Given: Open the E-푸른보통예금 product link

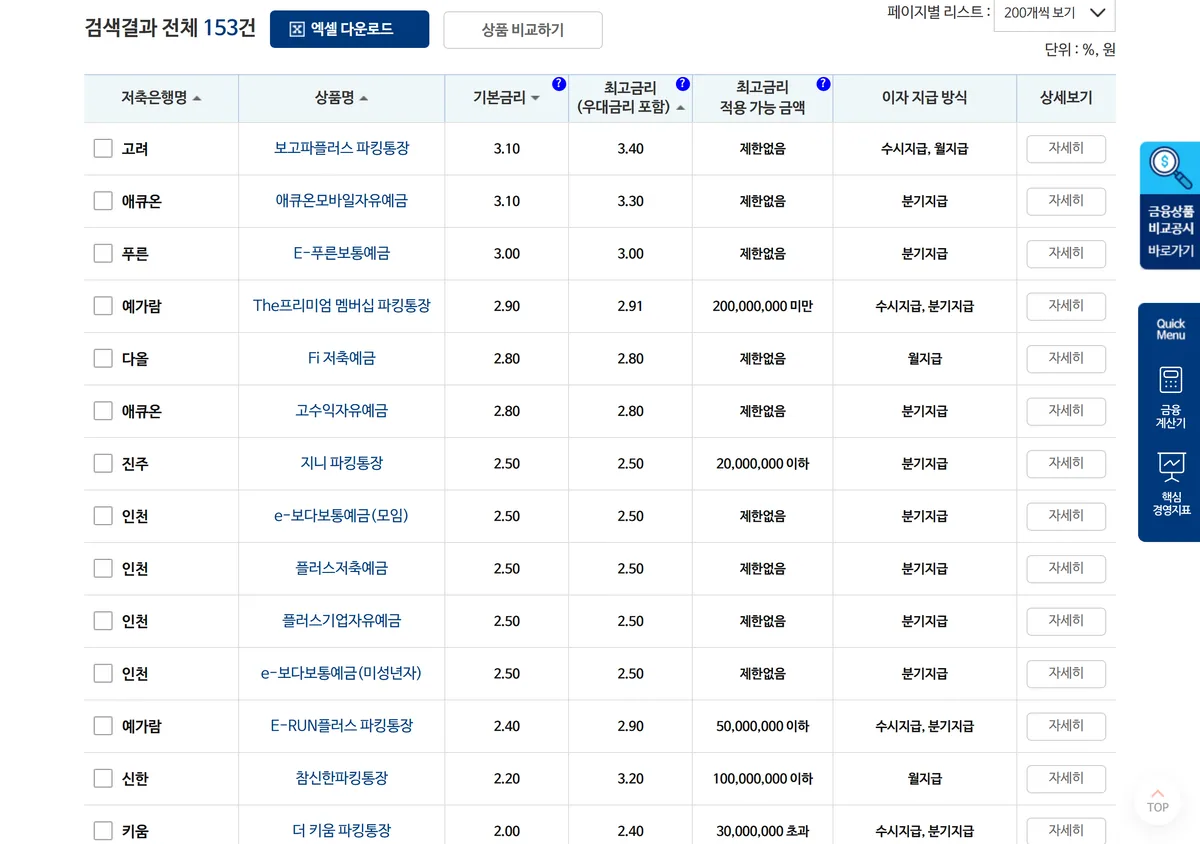Looking at the screenshot, I should coord(342,253).
